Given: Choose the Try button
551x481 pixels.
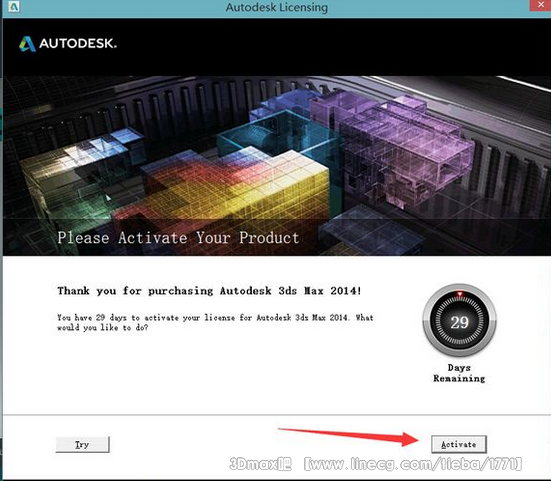Looking at the screenshot, I should [83, 444].
